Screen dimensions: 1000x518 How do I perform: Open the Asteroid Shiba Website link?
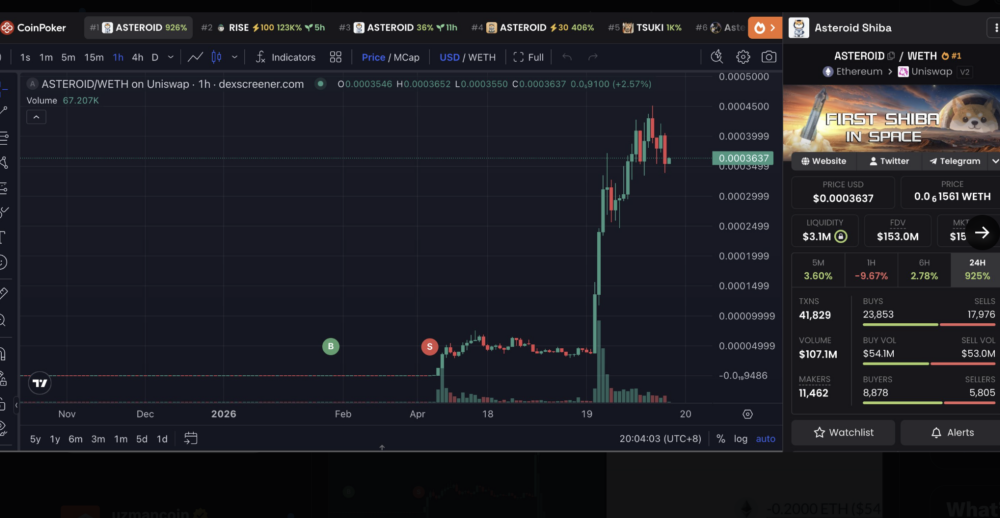pyautogui.click(x=823, y=161)
